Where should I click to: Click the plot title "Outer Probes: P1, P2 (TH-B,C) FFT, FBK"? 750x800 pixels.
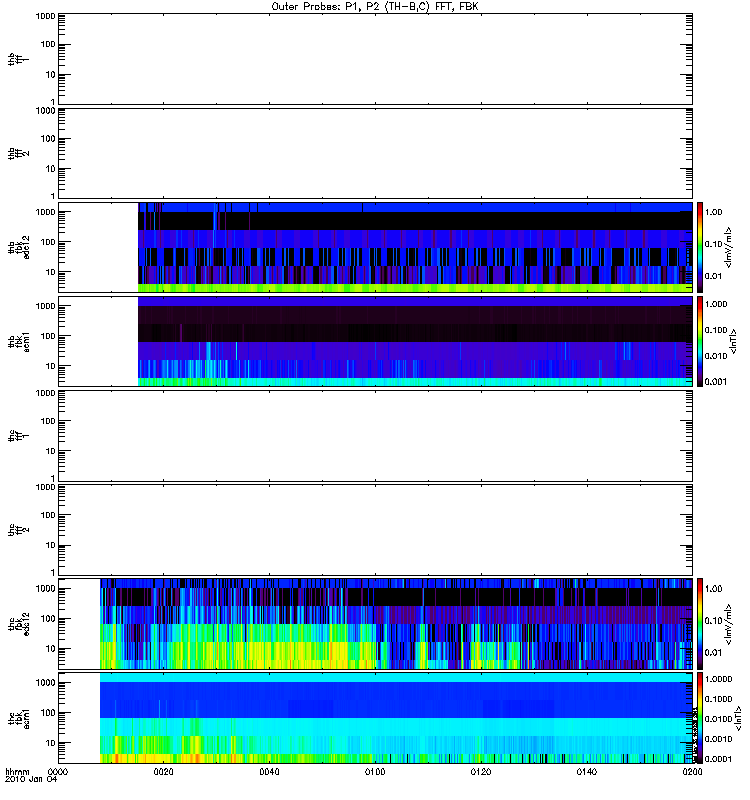tap(375, 7)
